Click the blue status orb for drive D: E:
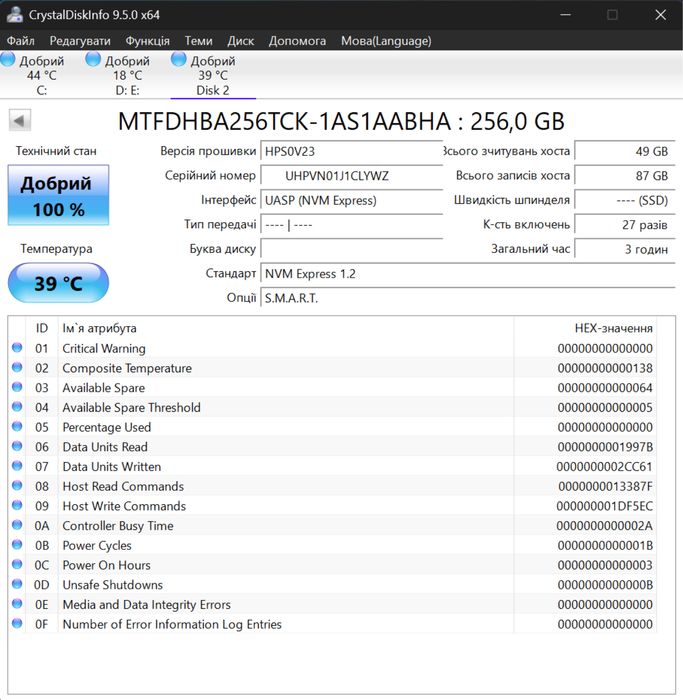The width and height of the screenshot is (683, 700). [93, 59]
